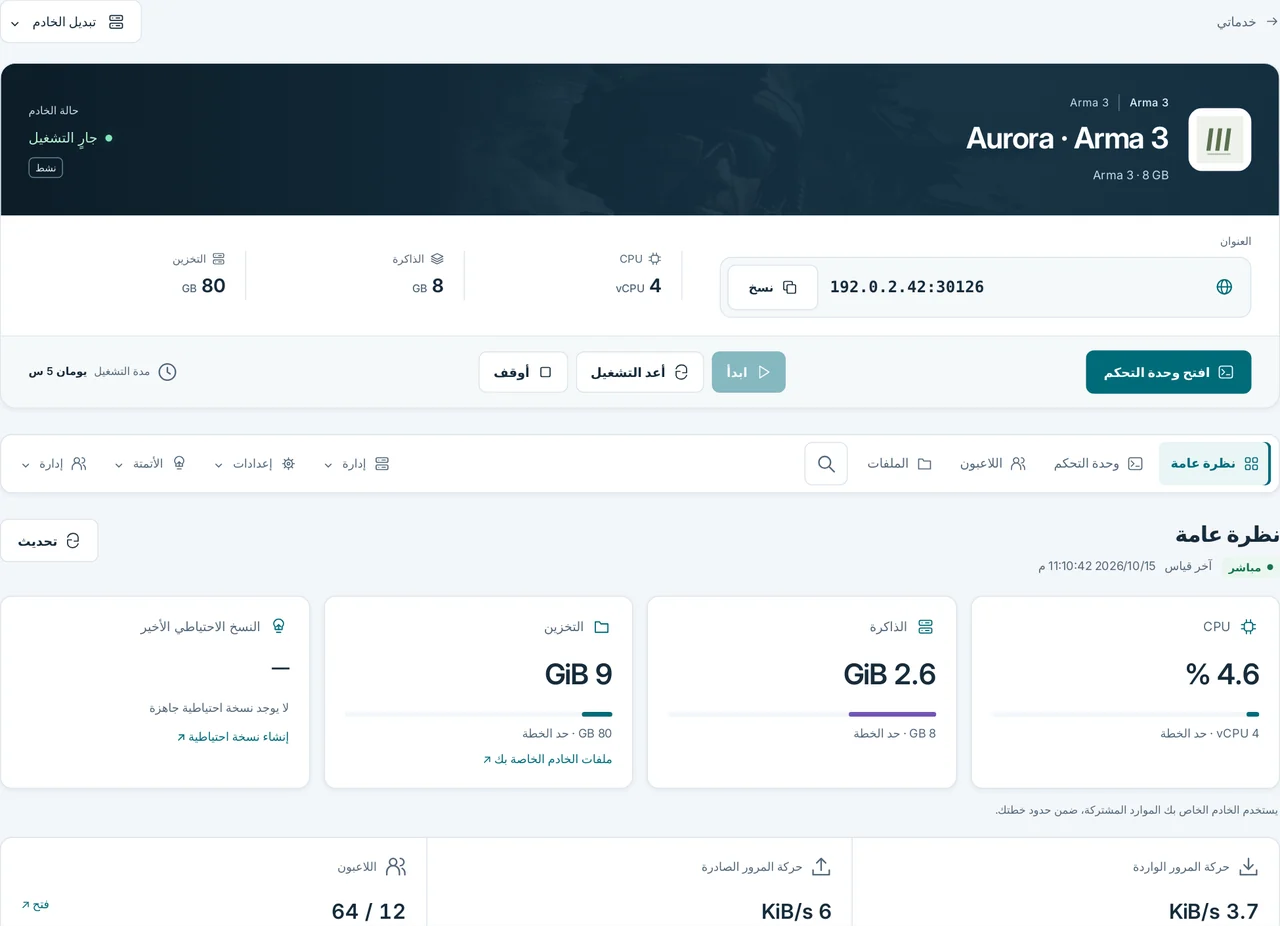Click the globe icon beside the server address
The width and height of the screenshot is (1280, 926).
[x=1224, y=287]
